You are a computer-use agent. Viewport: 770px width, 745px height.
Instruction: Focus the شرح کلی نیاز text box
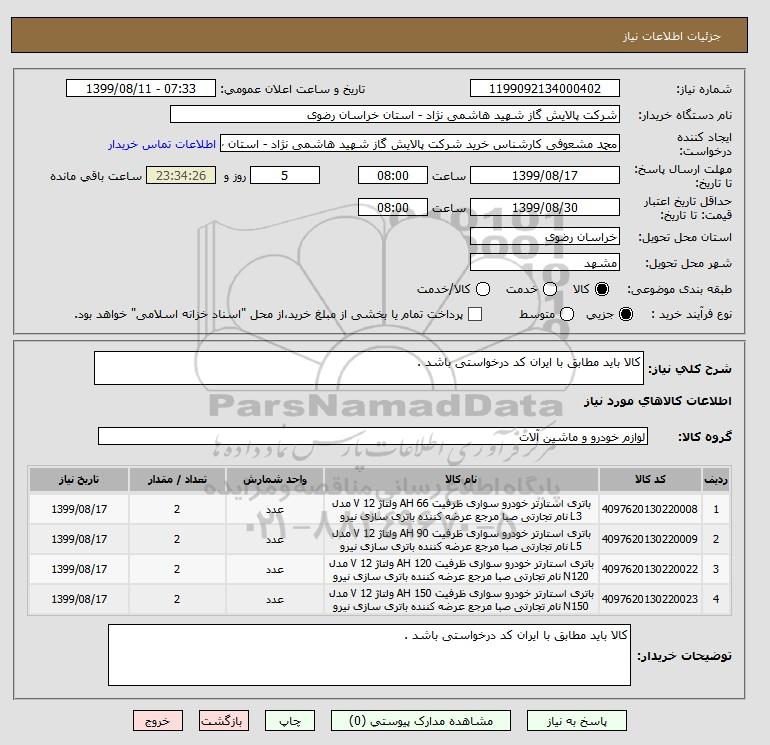(x=370, y=369)
